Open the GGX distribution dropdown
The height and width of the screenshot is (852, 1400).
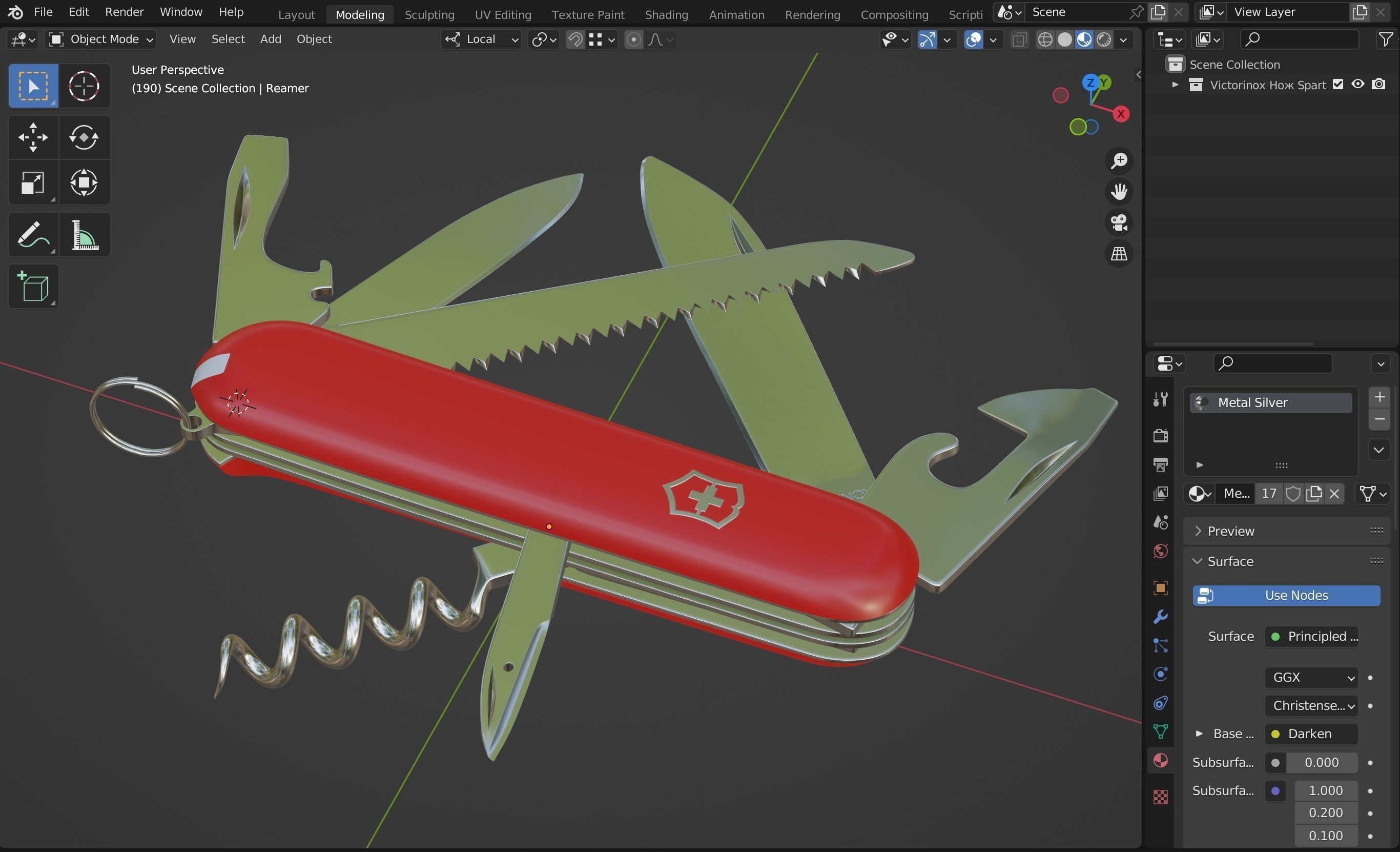(x=1311, y=677)
